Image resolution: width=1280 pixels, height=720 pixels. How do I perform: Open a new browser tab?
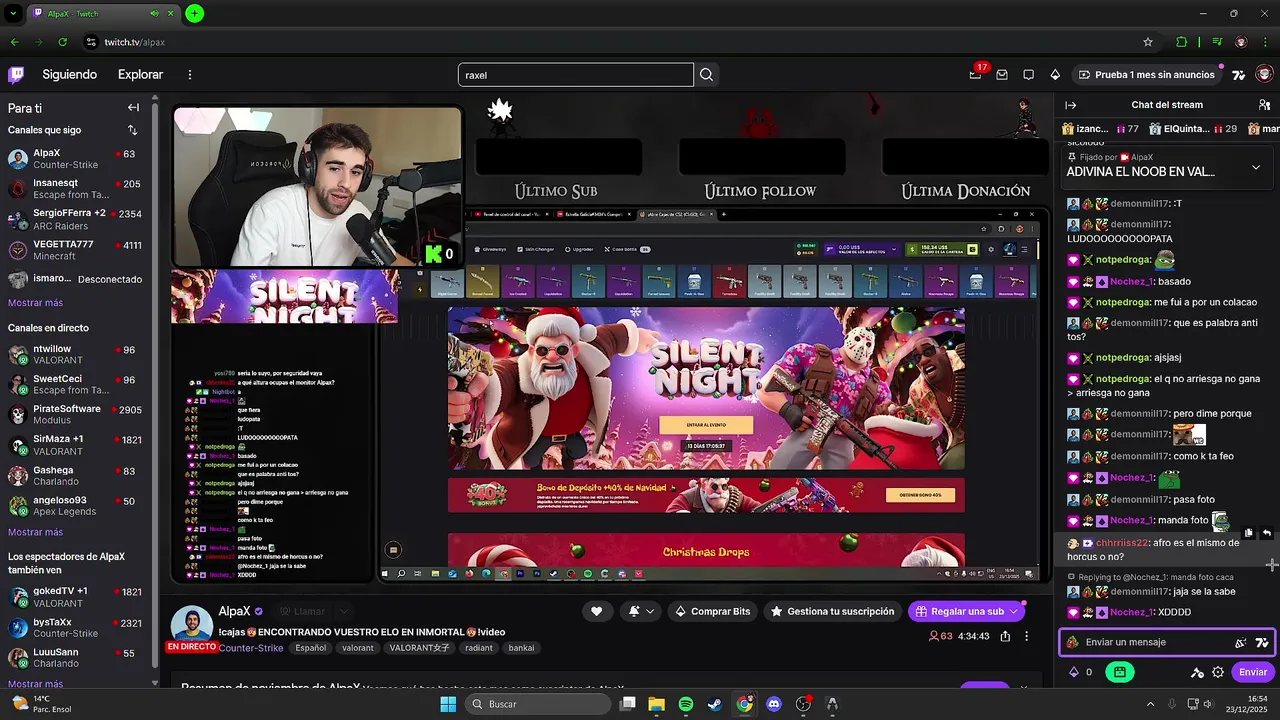[195, 13]
